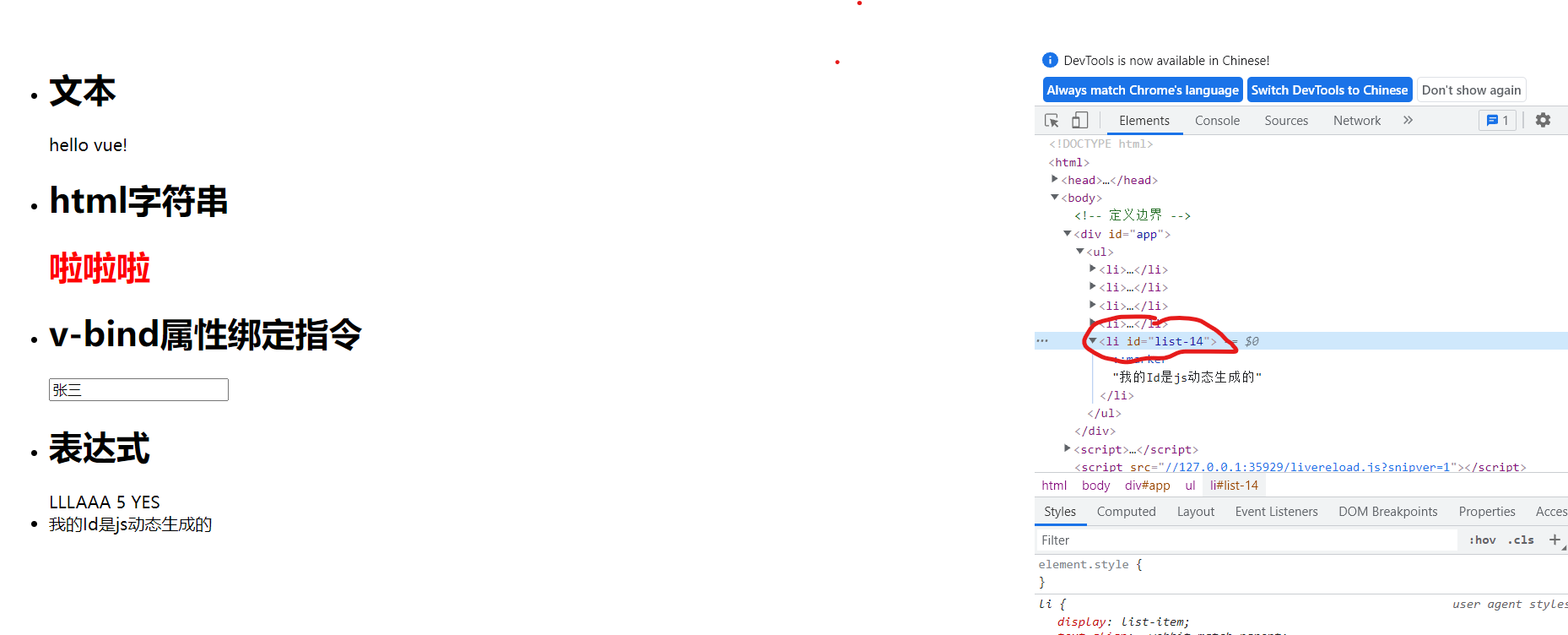Click the element.style rule block
The height and width of the screenshot is (635, 1568).
1090,573
